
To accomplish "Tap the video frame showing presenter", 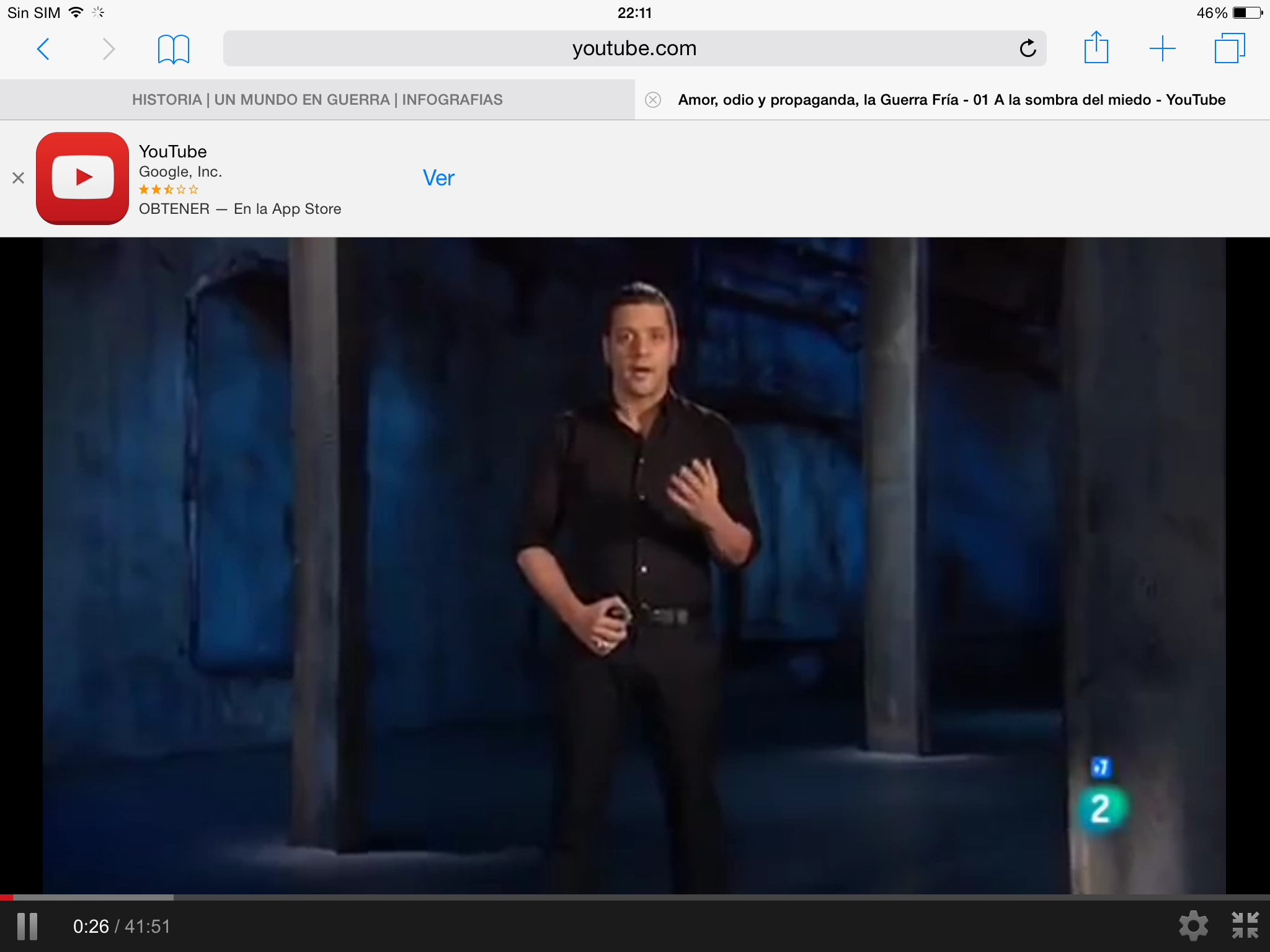I will click(x=634, y=565).
